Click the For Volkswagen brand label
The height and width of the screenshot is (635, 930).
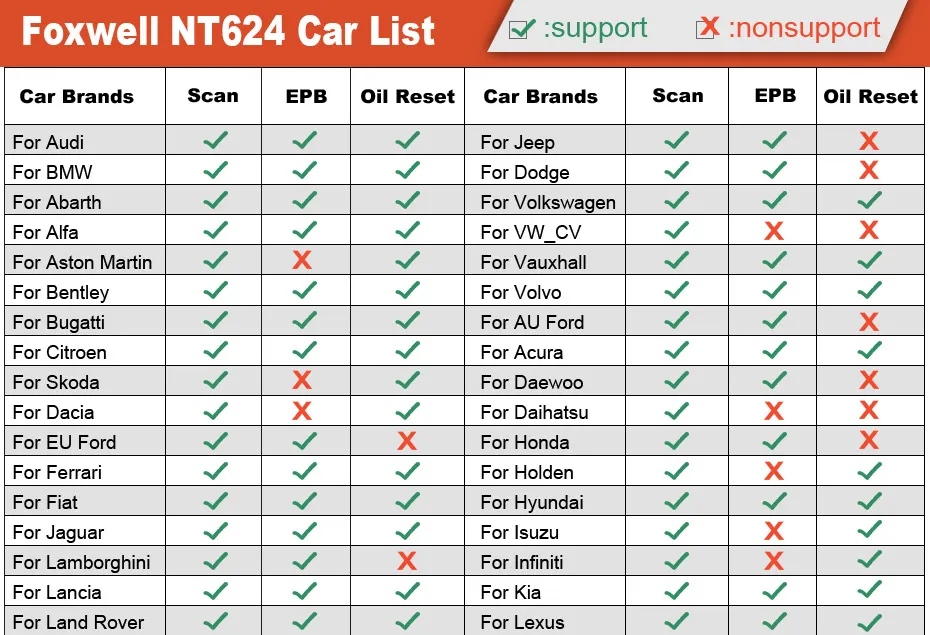(x=548, y=202)
